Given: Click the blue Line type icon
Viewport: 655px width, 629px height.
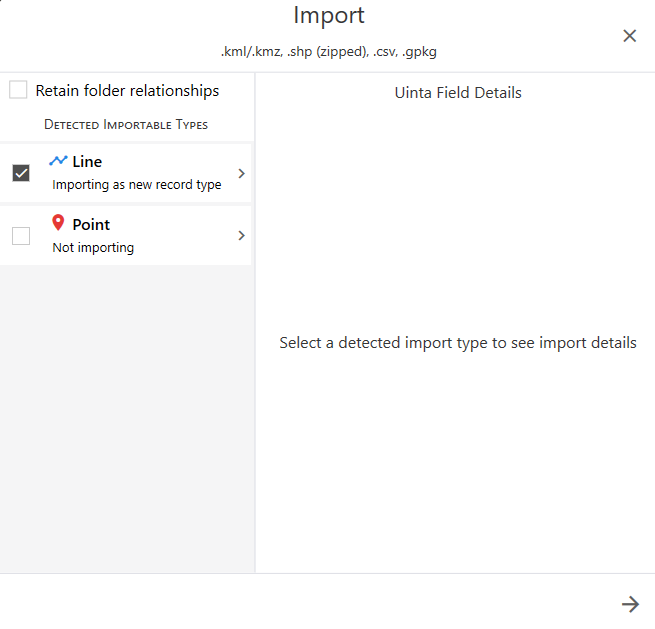Looking at the screenshot, I should (58, 161).
